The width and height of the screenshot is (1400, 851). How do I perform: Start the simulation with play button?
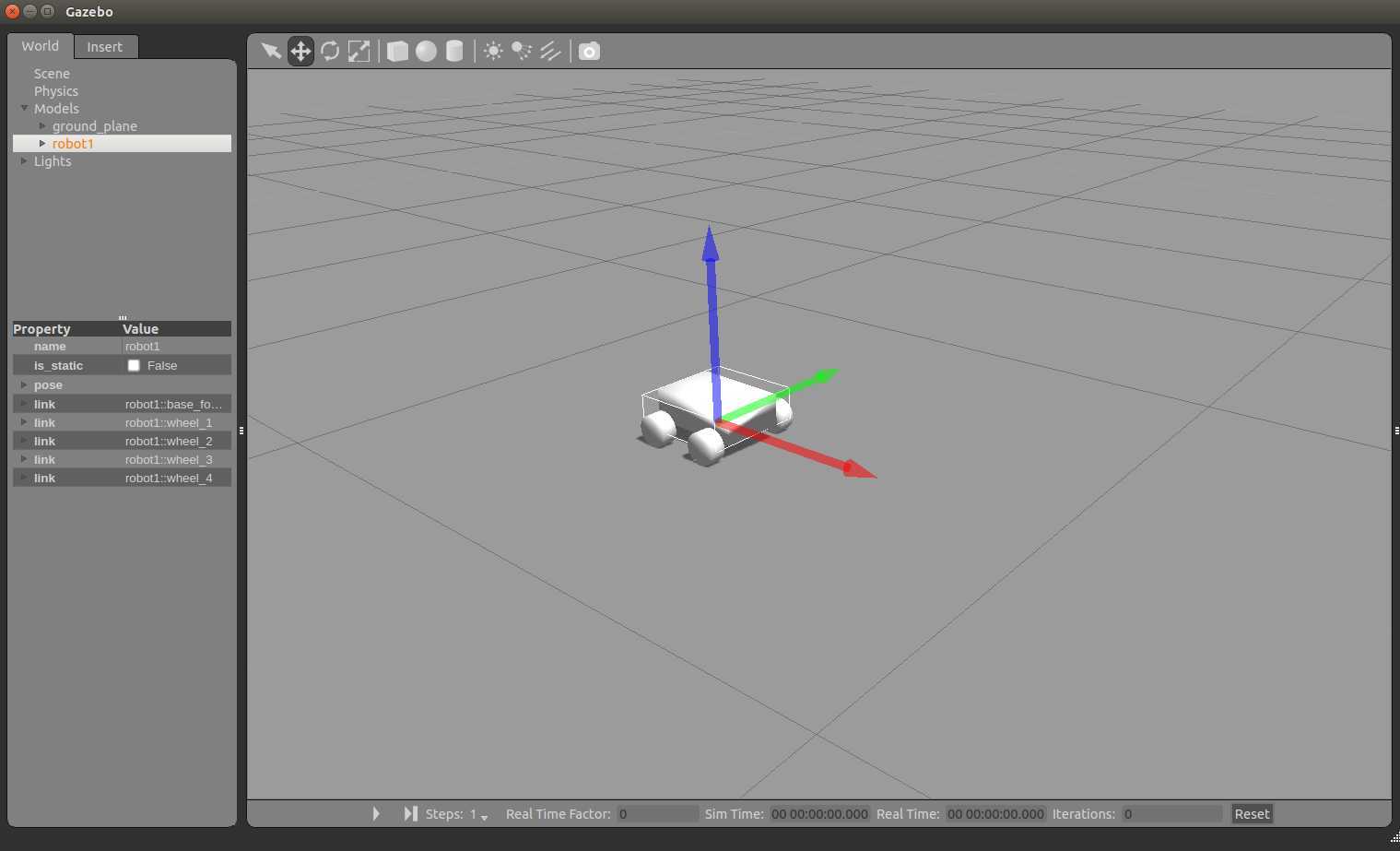pos(376,814)
